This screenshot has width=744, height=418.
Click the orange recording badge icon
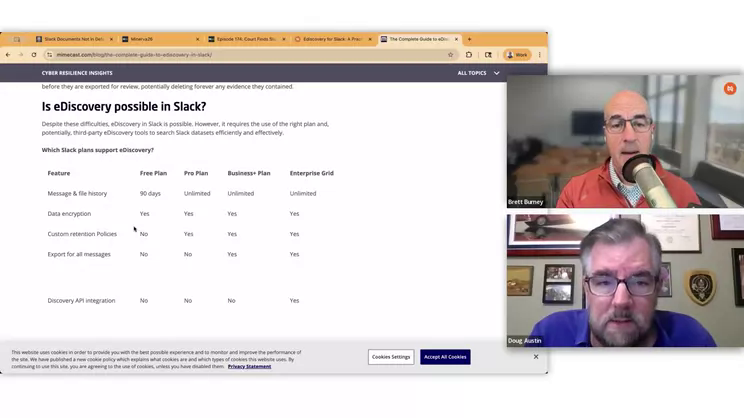pyautogui.click(x=730, y=89)
